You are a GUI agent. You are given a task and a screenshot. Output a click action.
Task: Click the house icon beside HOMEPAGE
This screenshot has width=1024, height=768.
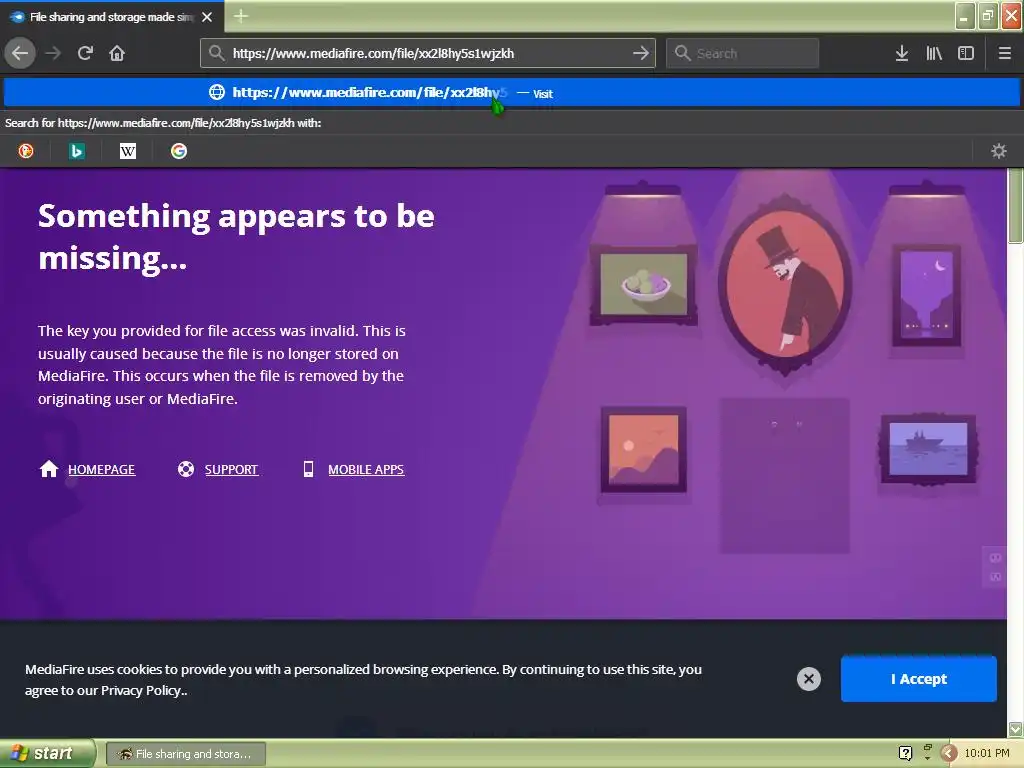(49, 469)
